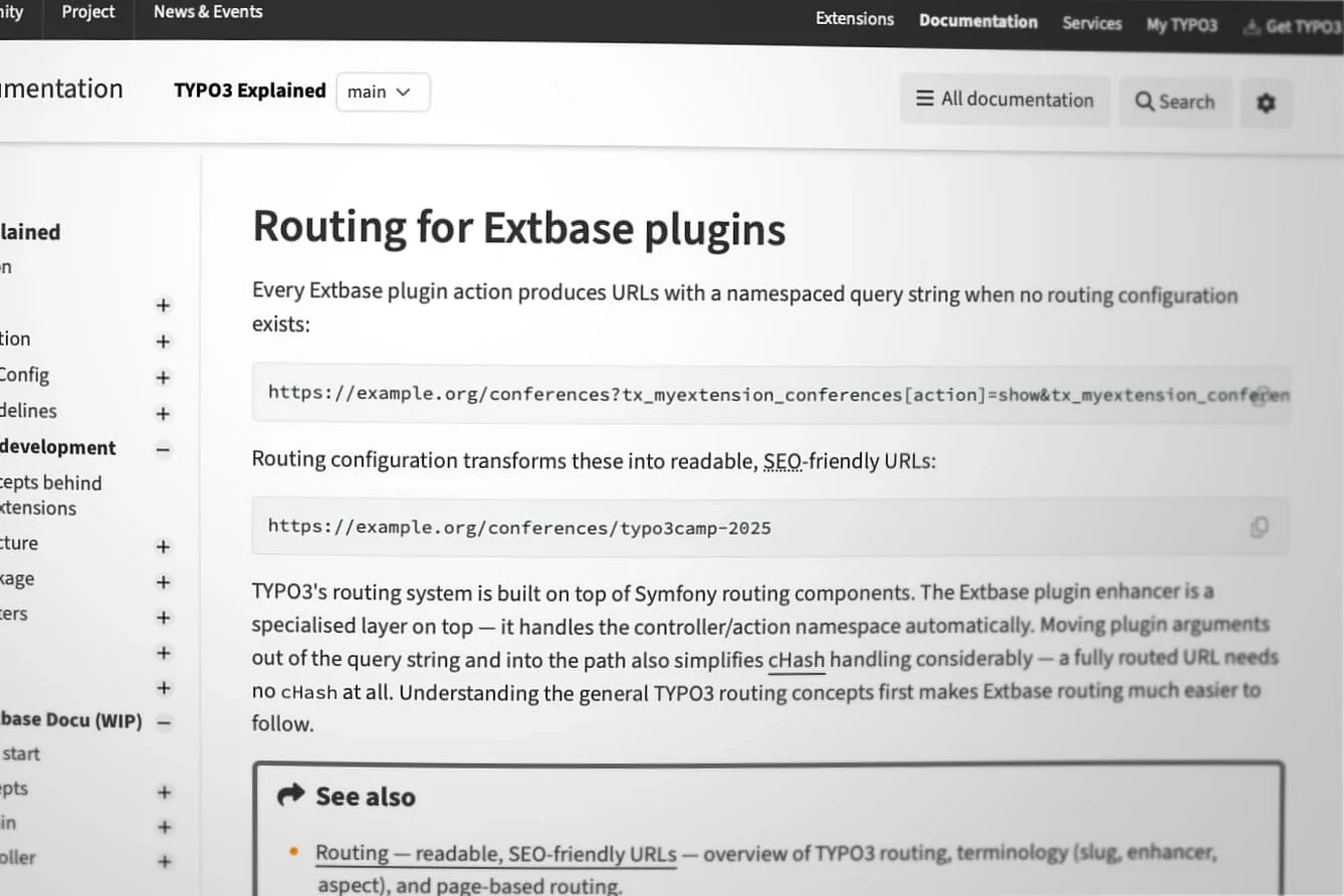
Task: Select the 'Config' sidebar entry
Action: 25,375
